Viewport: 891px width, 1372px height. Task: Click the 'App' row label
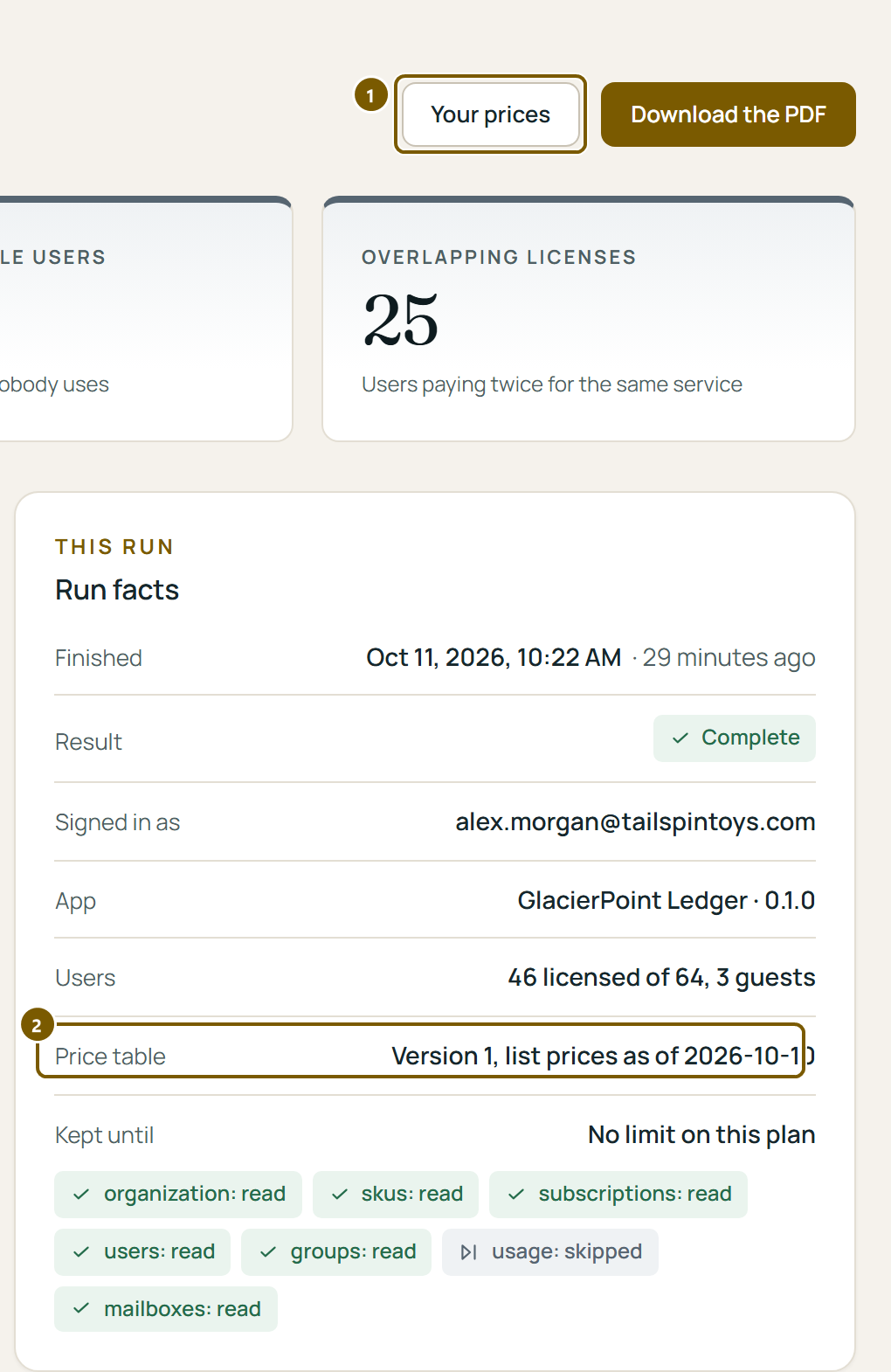pyautogui.click(x=75, y=901)
